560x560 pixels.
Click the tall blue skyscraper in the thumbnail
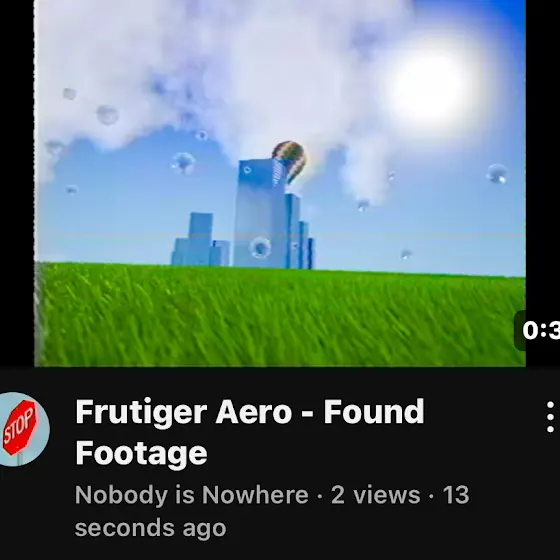tap(261, 213)
